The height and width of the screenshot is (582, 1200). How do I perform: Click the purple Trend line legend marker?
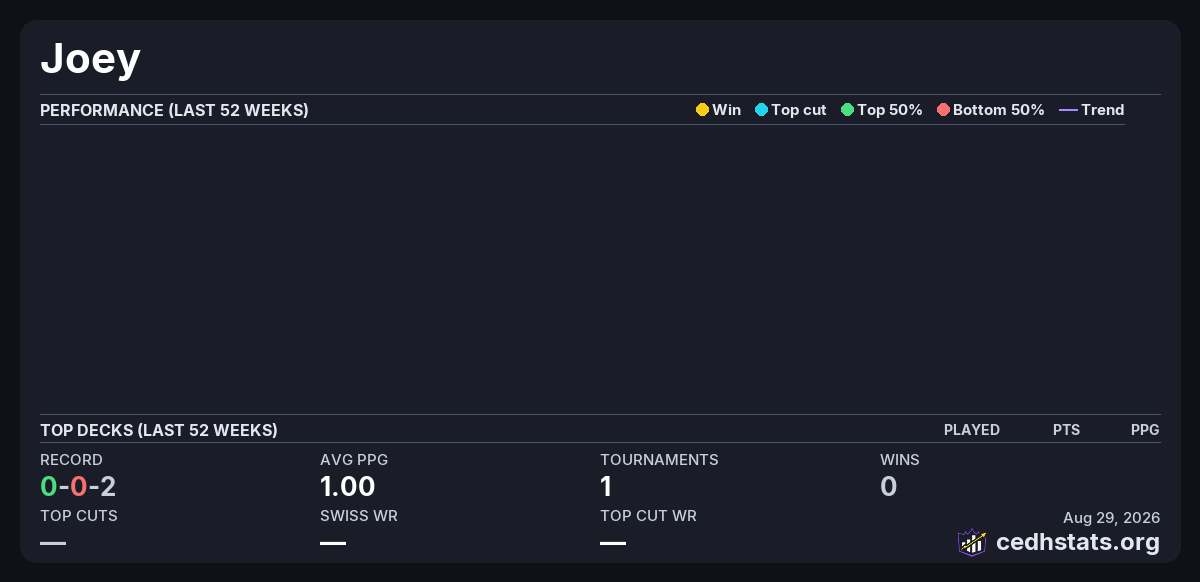pos(1068,110)
